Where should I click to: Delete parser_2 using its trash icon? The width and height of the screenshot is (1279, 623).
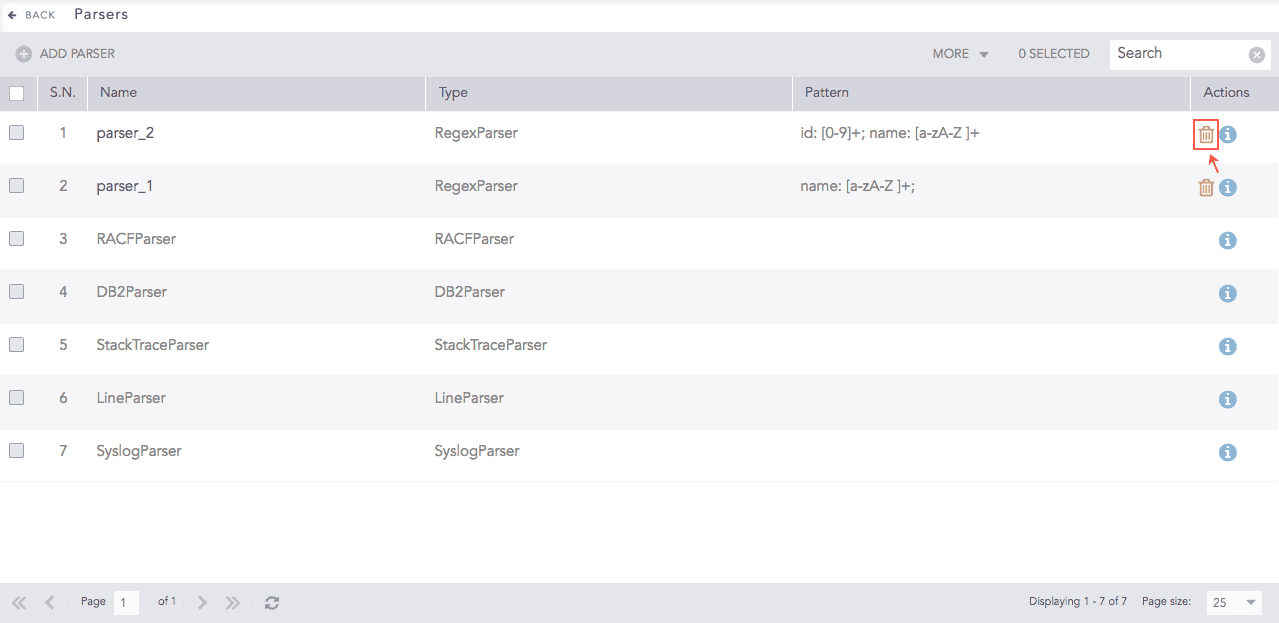click(1205, 133)
